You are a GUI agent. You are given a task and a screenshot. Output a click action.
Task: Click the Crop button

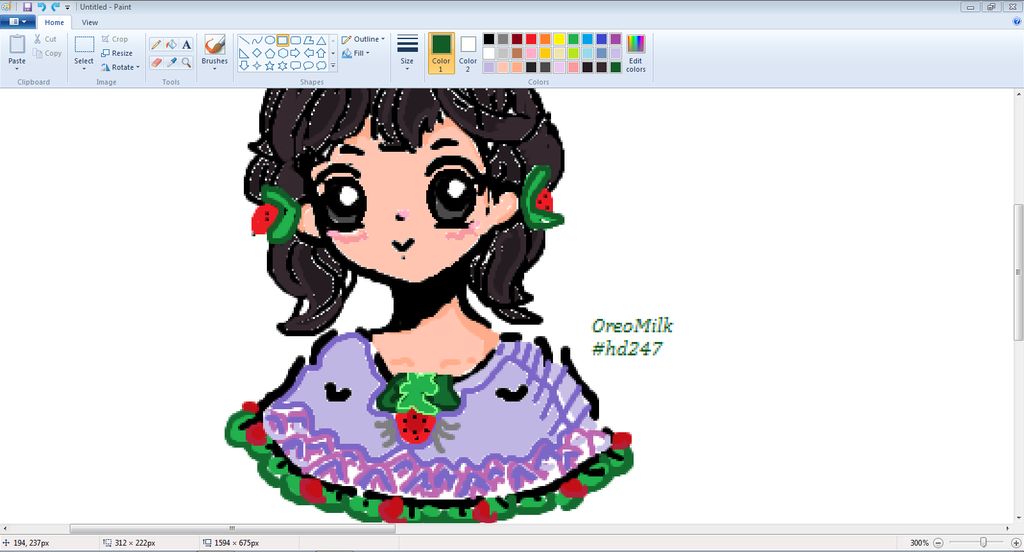click(x=114, y=39)
